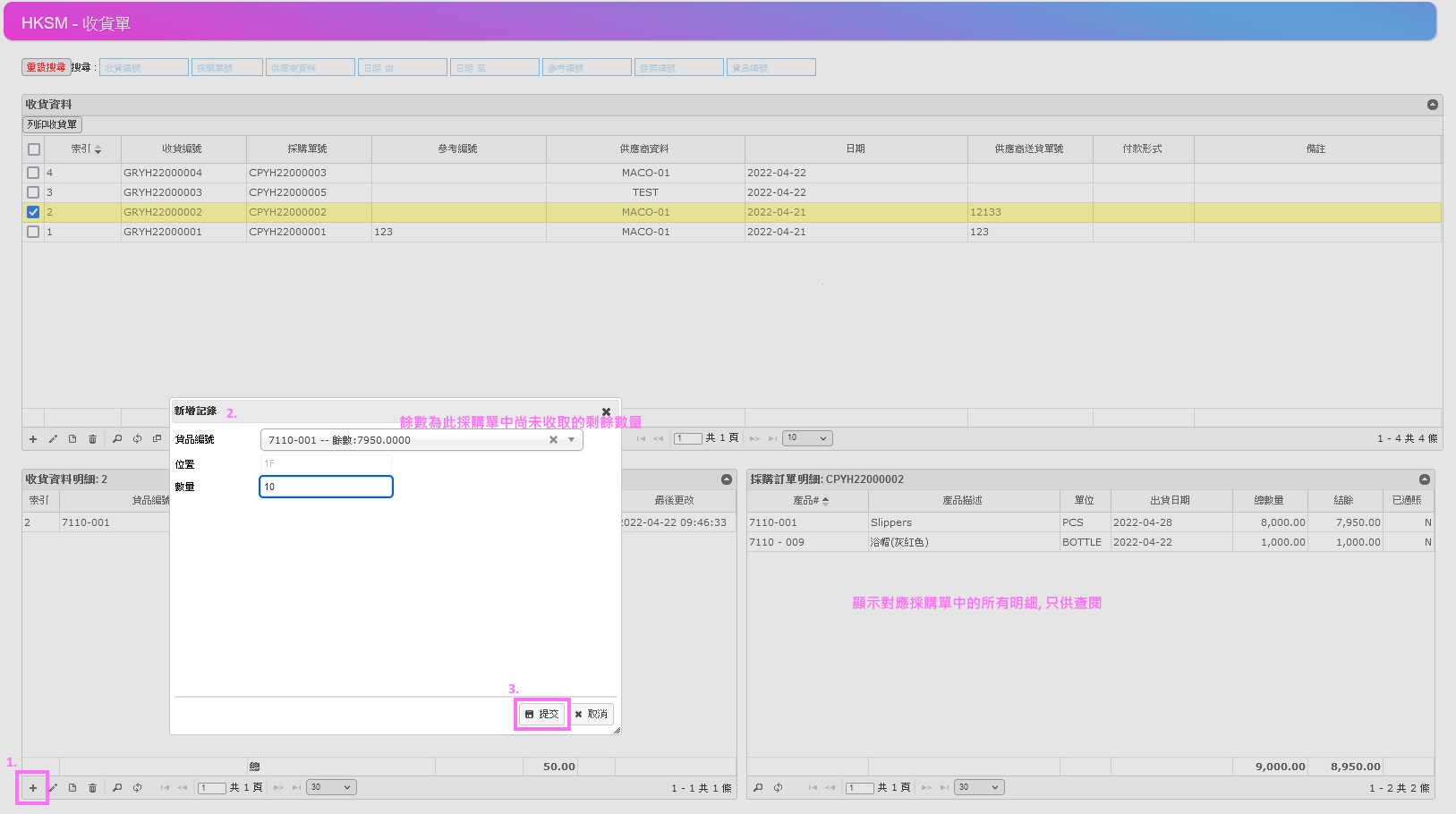
Task: Uncheck the selected GRYH22000002 row checkbox
Action: click(33, 212)
